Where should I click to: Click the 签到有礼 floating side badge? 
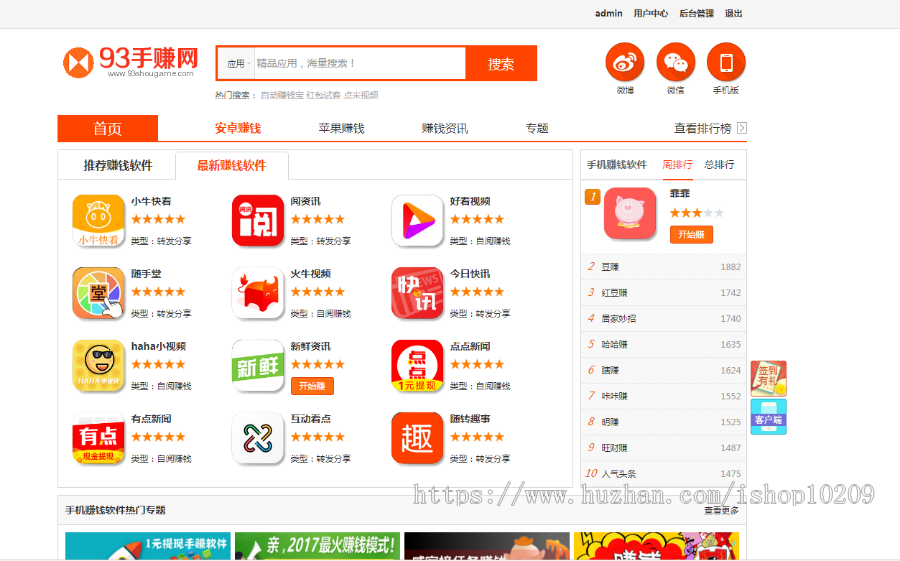point(768,379)
